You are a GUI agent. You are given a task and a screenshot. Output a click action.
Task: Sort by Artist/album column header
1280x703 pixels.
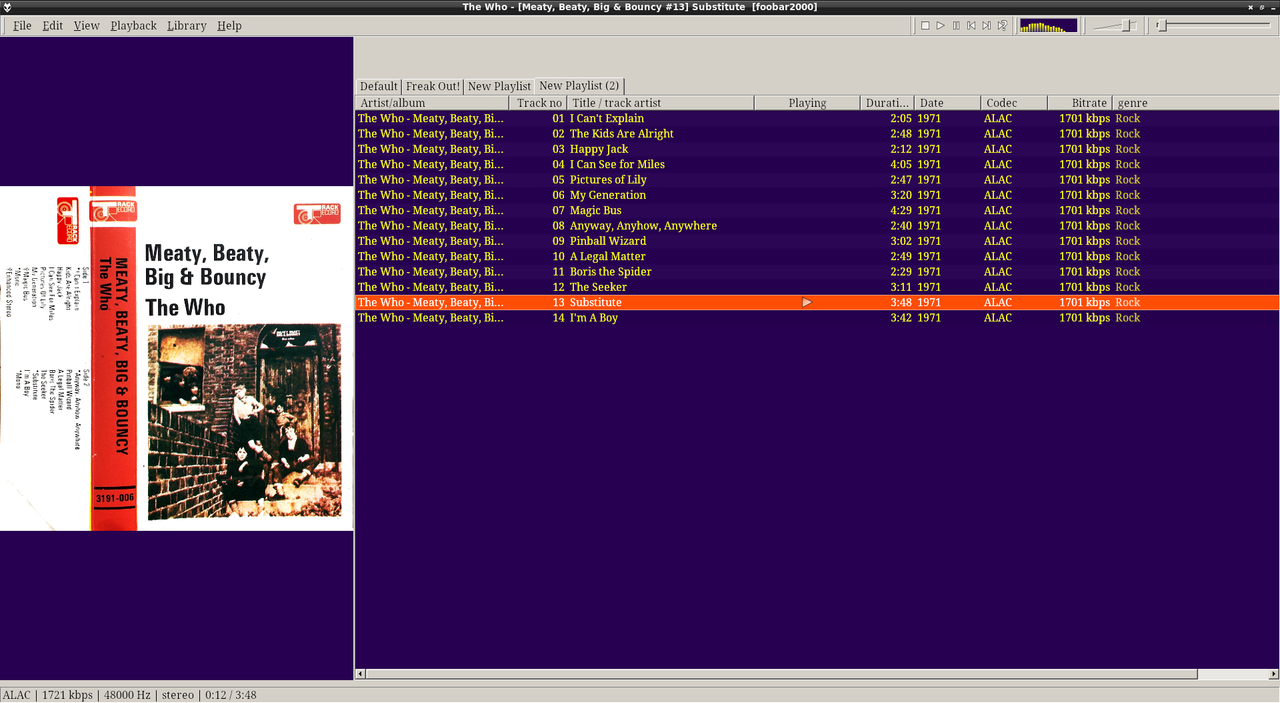tap(432, 103)
